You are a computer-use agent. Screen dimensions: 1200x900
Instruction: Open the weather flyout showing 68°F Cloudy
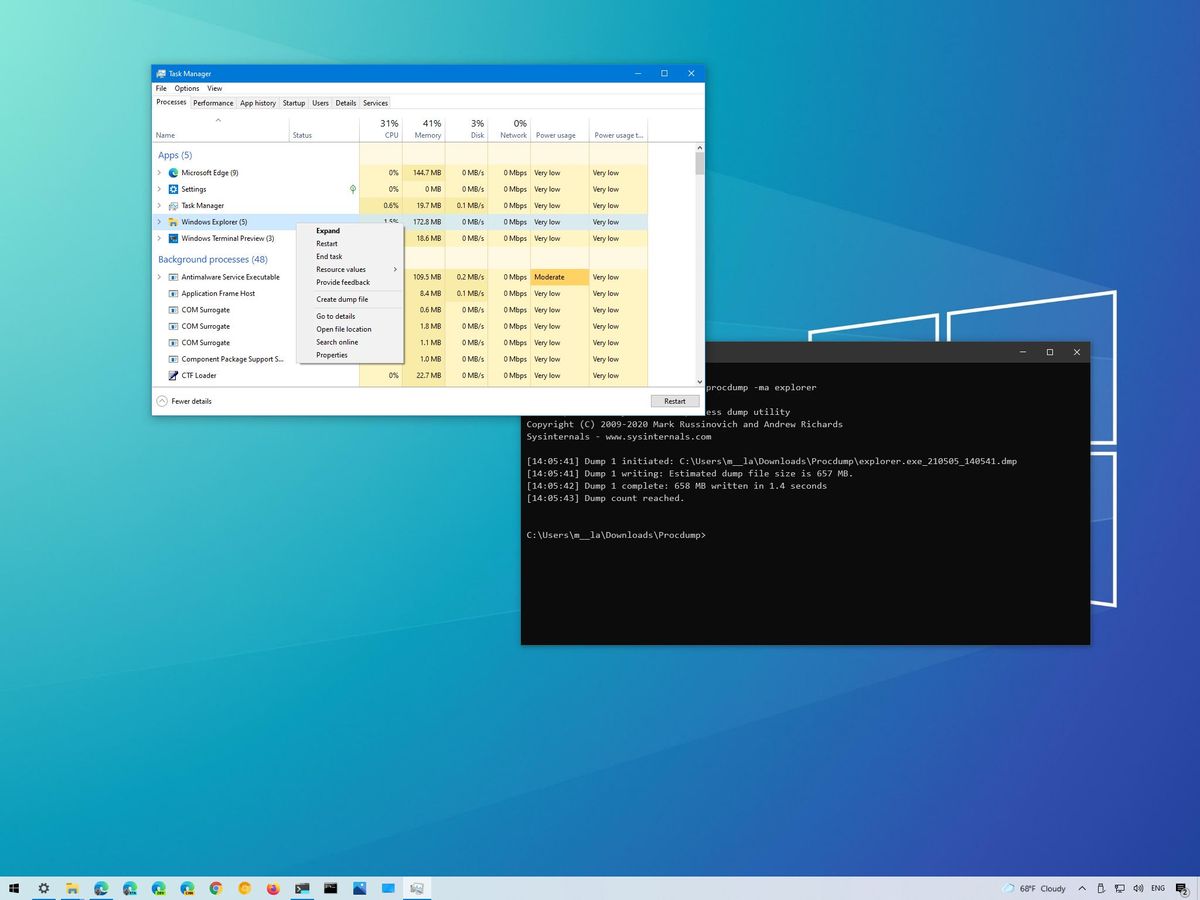(1040, 888)
